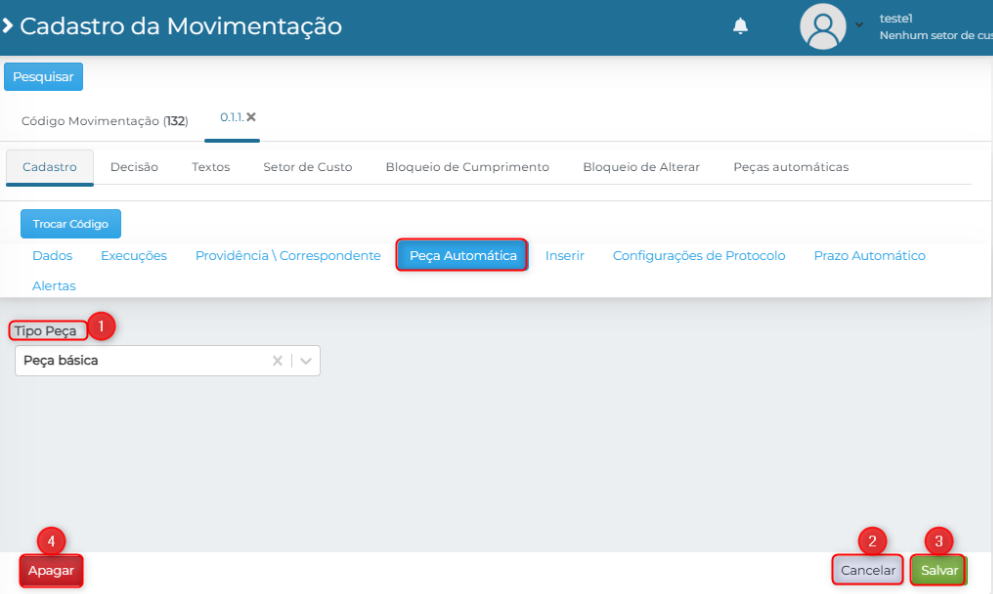Open the Dados section
Image resolution: width=993 pixels, height=594 pixels.
(52, 256)
